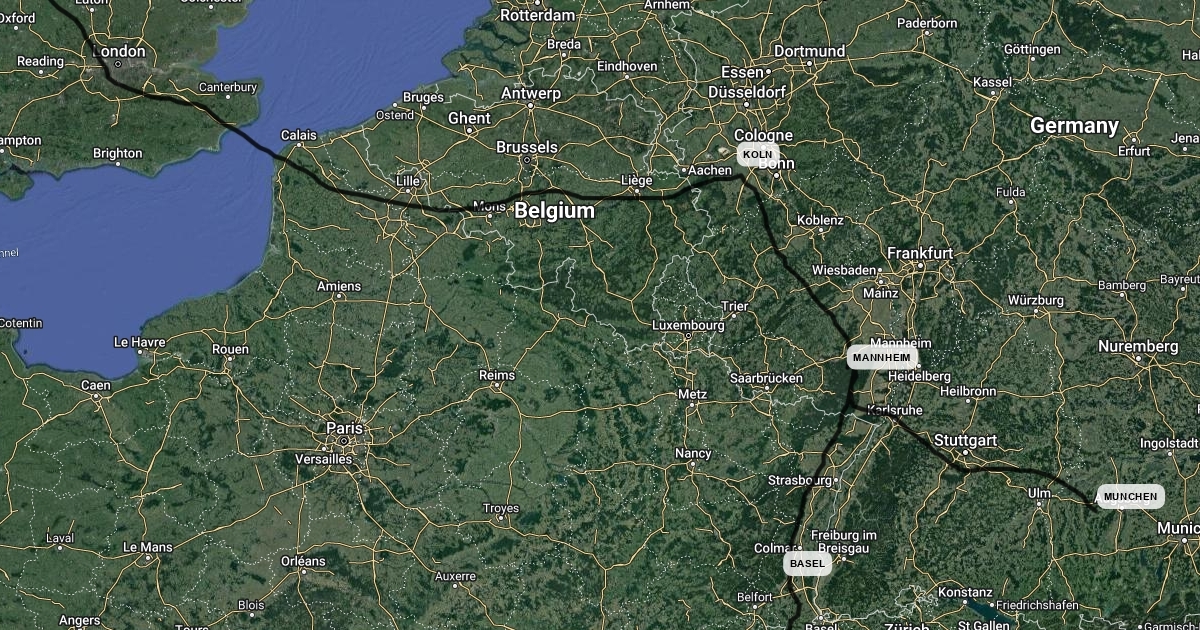Viewport: 1200px width, 630px height.
Task: Click the Paris city label
Action: (344, 428)
